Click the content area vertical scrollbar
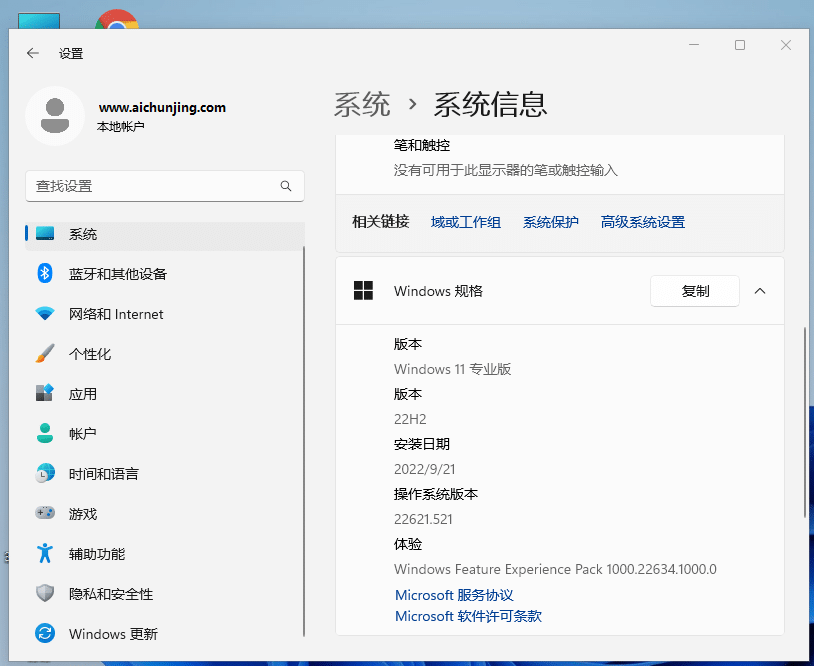This screenshot has height=666, width=814. pos(805,423)
